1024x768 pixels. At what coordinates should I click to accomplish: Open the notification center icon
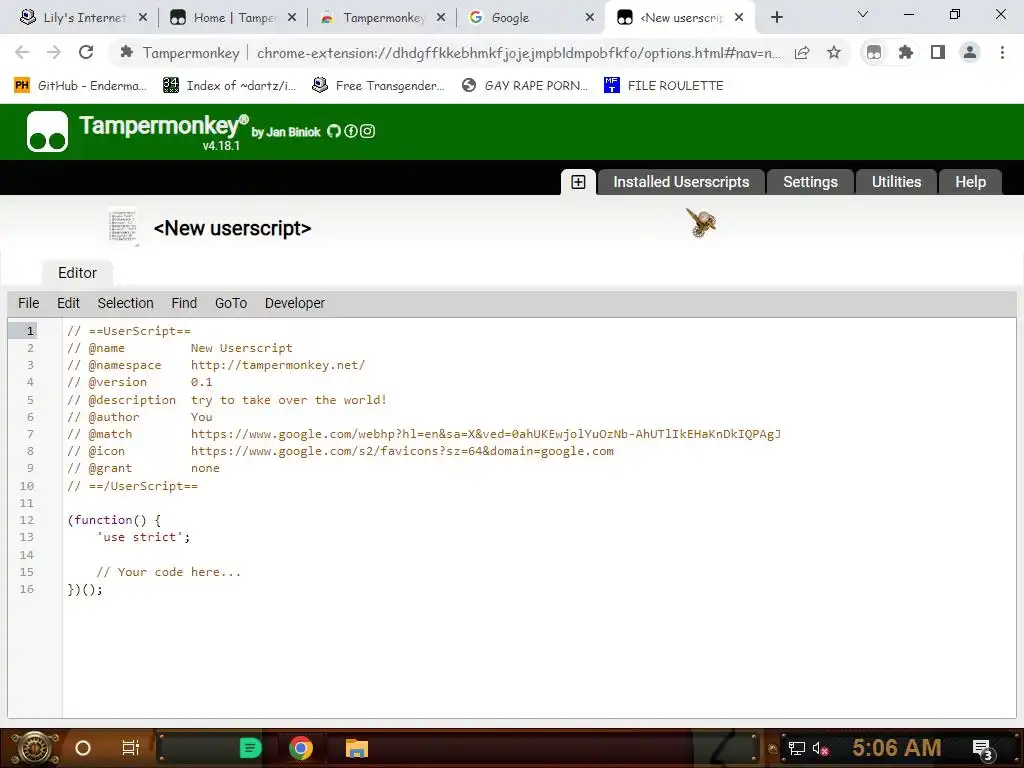984,750
